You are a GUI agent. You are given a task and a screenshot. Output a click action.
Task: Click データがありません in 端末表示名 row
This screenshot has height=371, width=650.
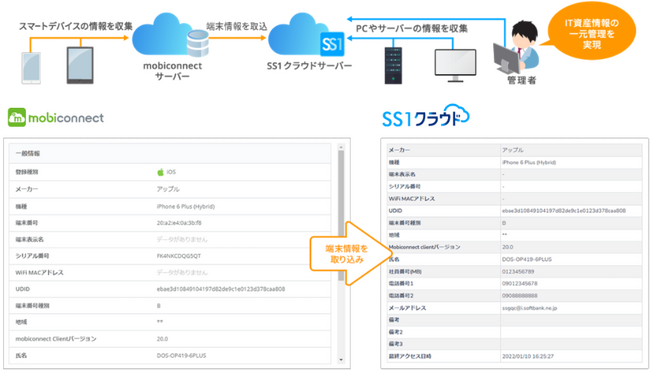tap(182, 240)
